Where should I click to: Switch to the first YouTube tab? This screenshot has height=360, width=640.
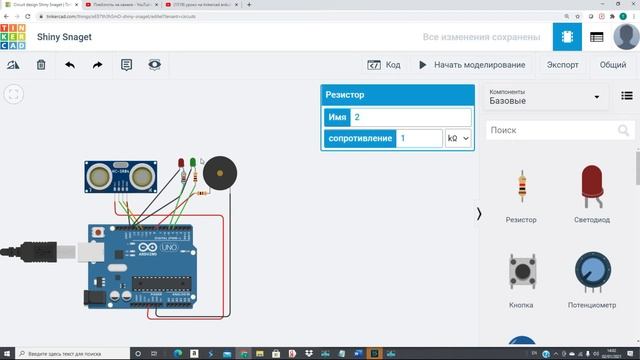(x=122, y=4)
